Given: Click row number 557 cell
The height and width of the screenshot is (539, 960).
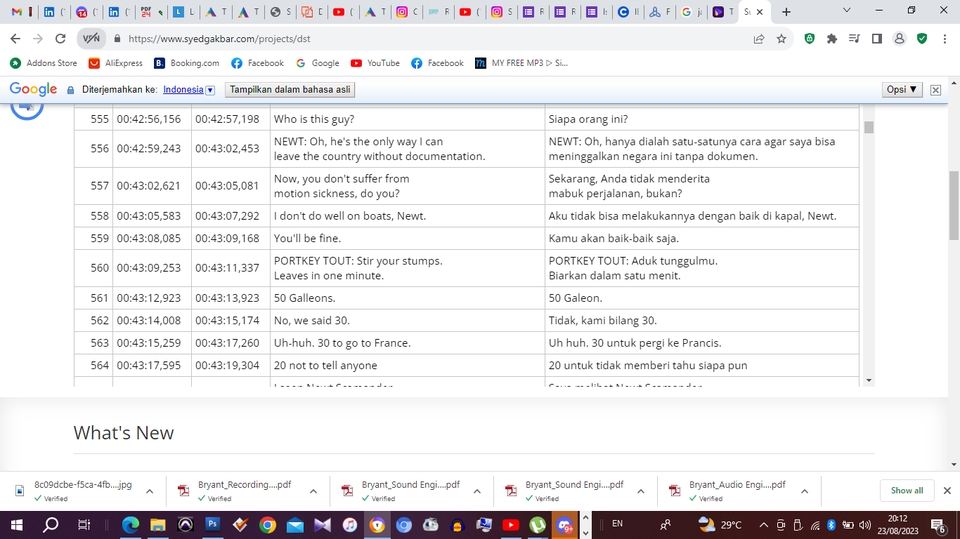Looking at the screenshot, I should (94, 186).
